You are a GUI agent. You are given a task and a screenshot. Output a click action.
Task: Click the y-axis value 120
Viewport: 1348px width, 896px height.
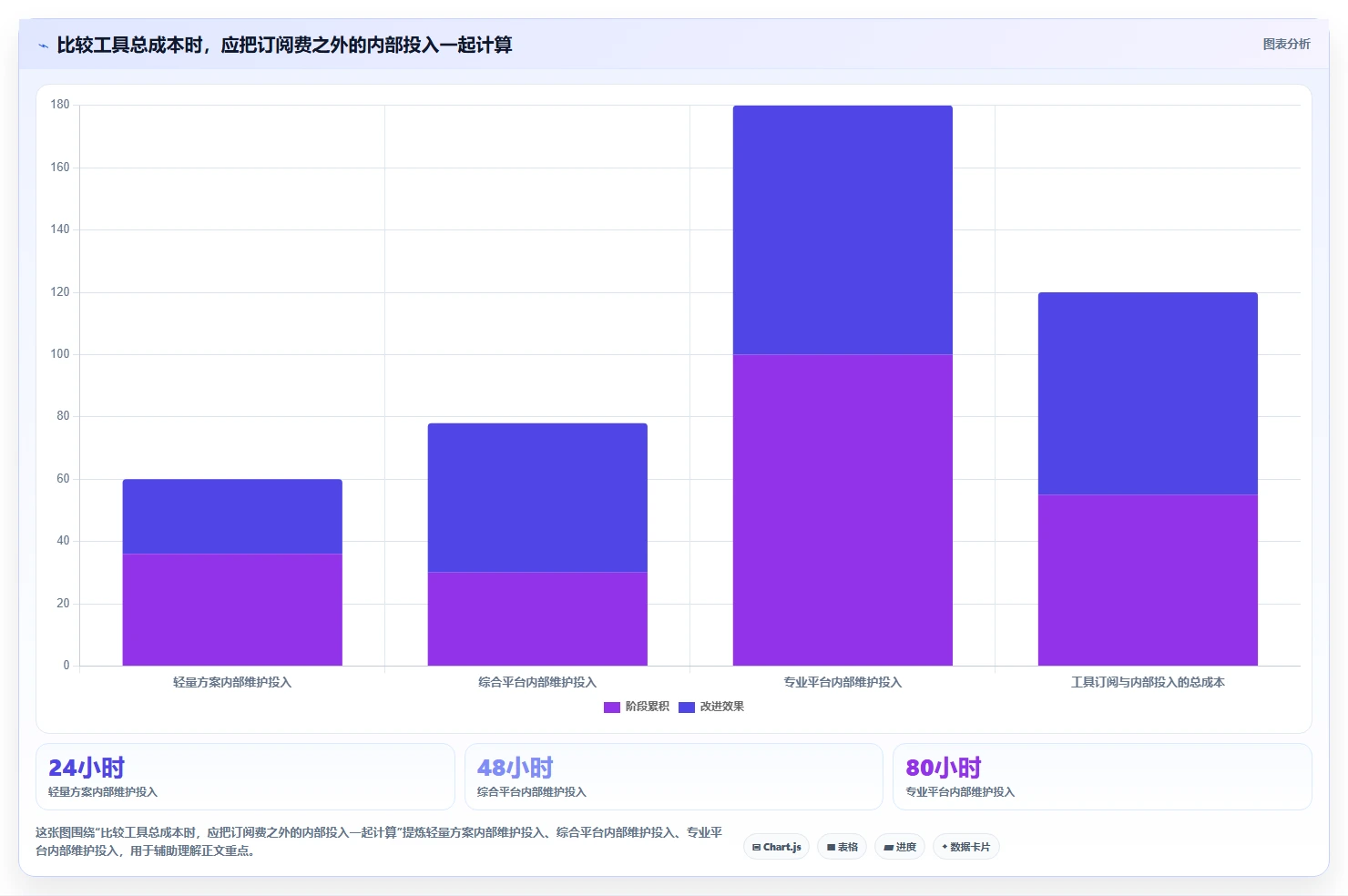[60, 292]
